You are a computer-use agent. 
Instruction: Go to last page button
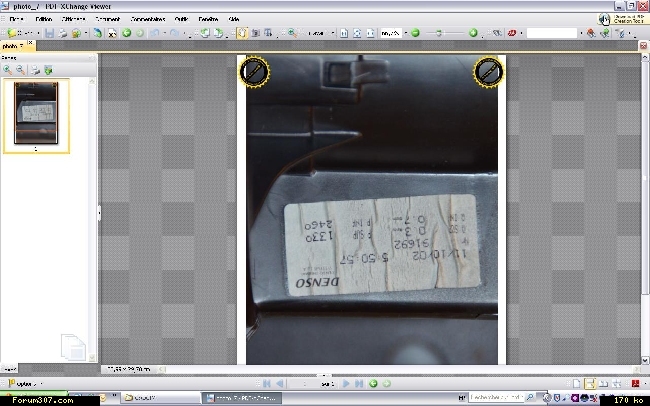(359, 384)
